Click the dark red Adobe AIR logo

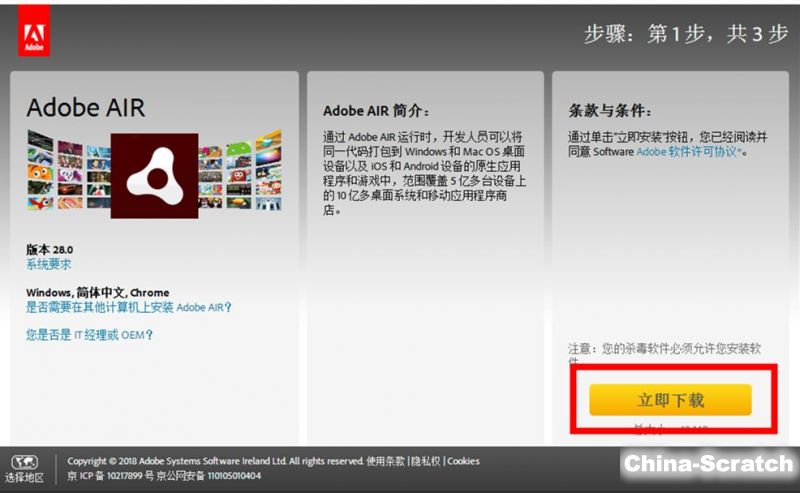(x=154, y=175)
